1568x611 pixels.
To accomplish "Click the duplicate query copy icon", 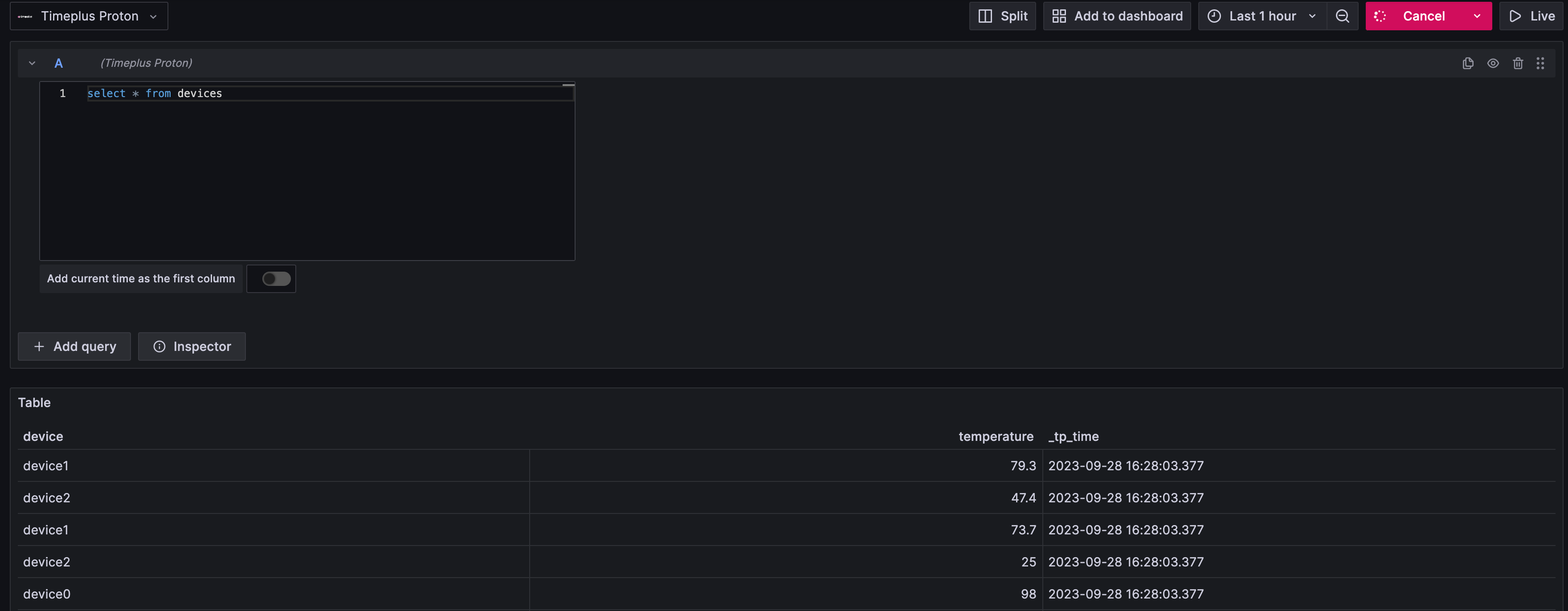I will point(1468,63).
